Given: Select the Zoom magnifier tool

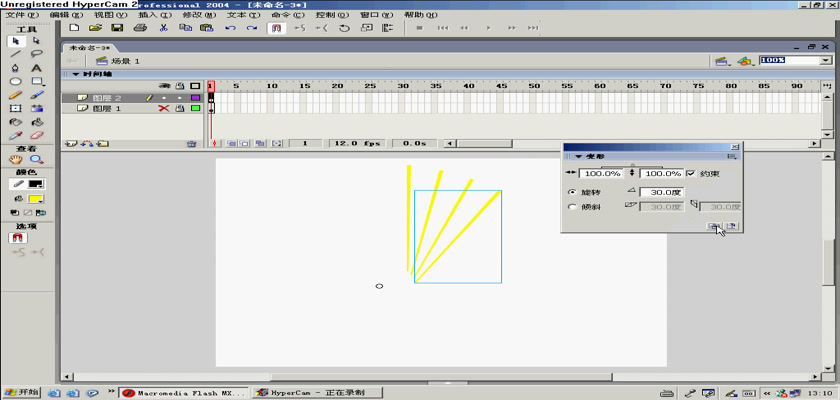Looking at the screenshot, I should coord(36,160).
